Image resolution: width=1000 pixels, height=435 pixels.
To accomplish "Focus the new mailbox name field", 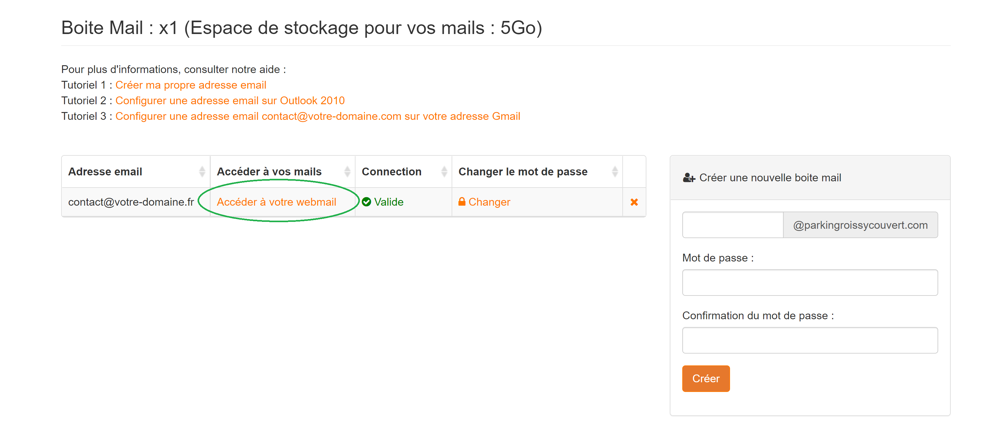I will 732,225.
